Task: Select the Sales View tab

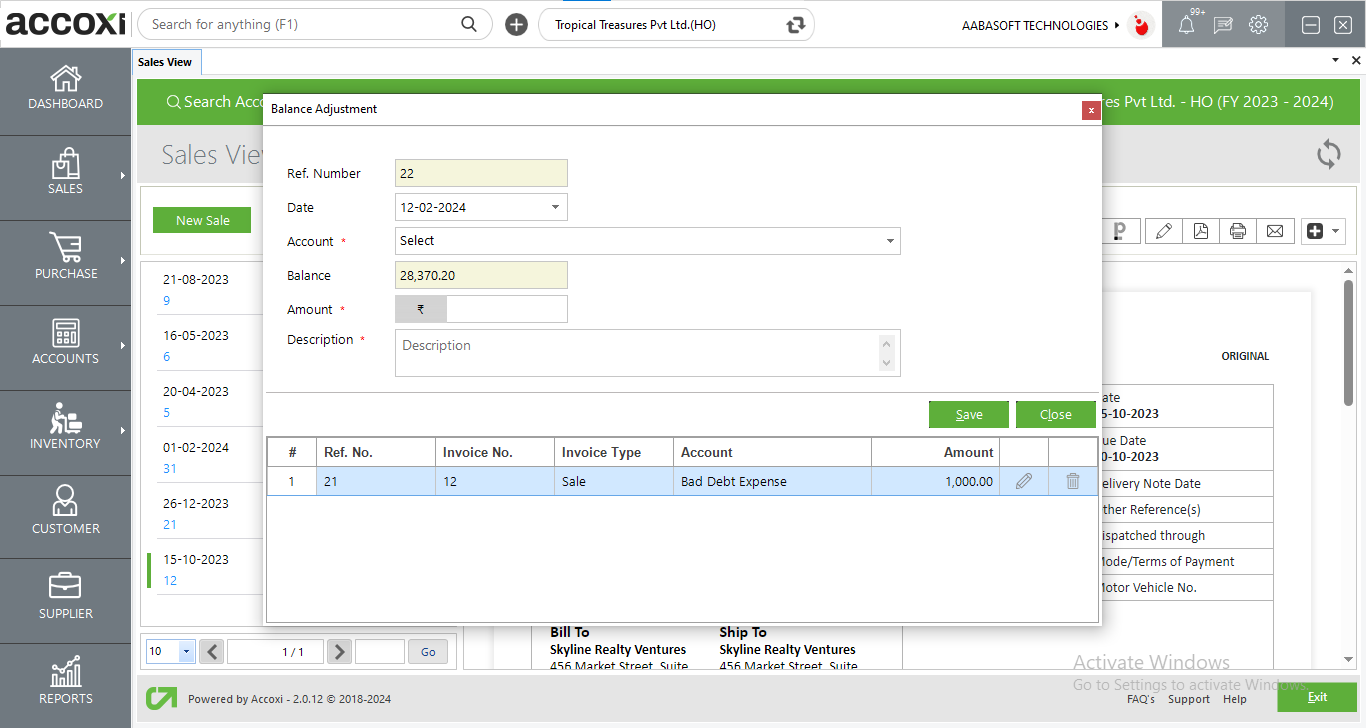Action: click(166, 62)
